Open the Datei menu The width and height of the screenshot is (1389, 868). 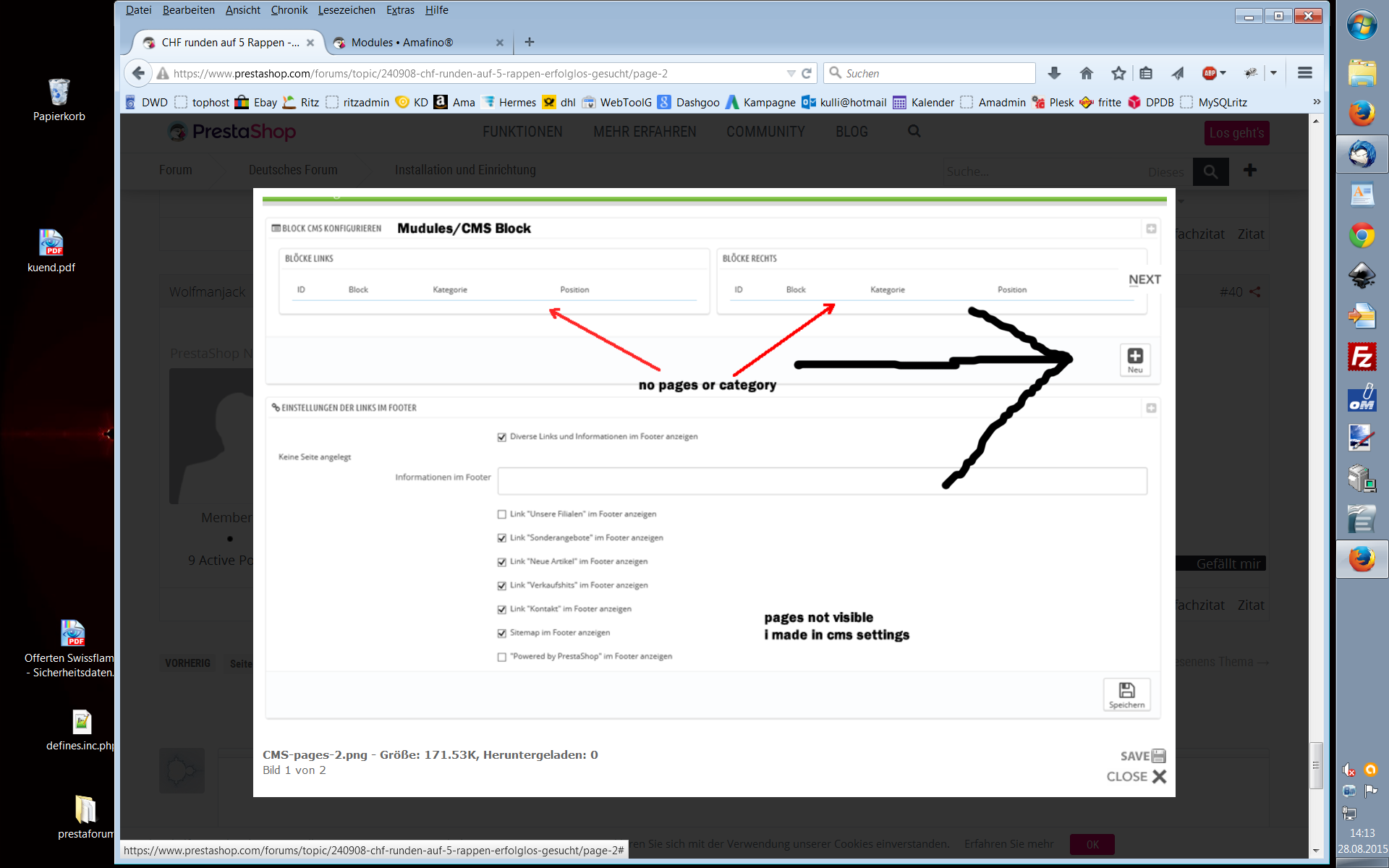(138, 10)
